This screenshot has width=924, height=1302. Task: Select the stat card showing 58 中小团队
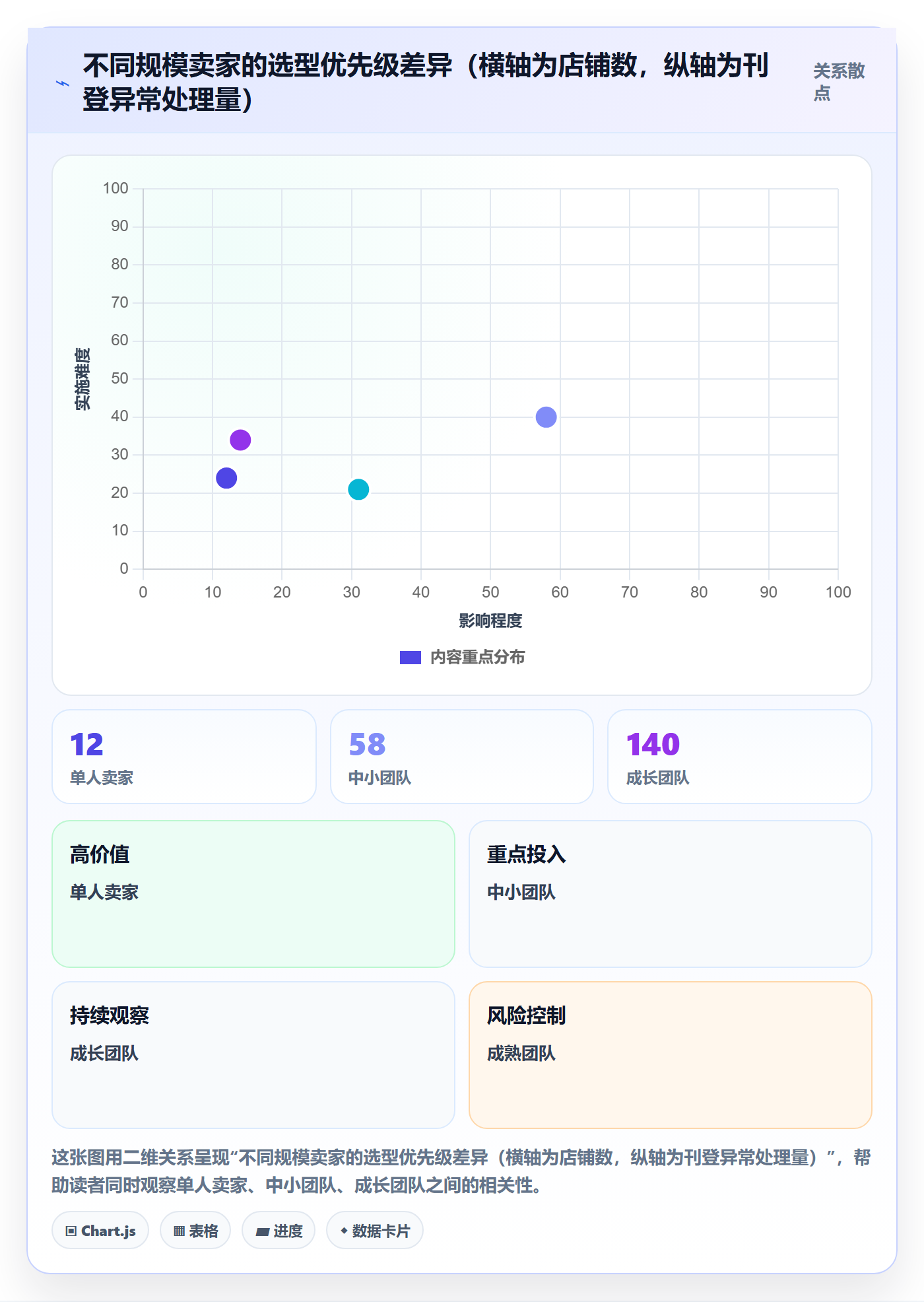tap(462, 757)
